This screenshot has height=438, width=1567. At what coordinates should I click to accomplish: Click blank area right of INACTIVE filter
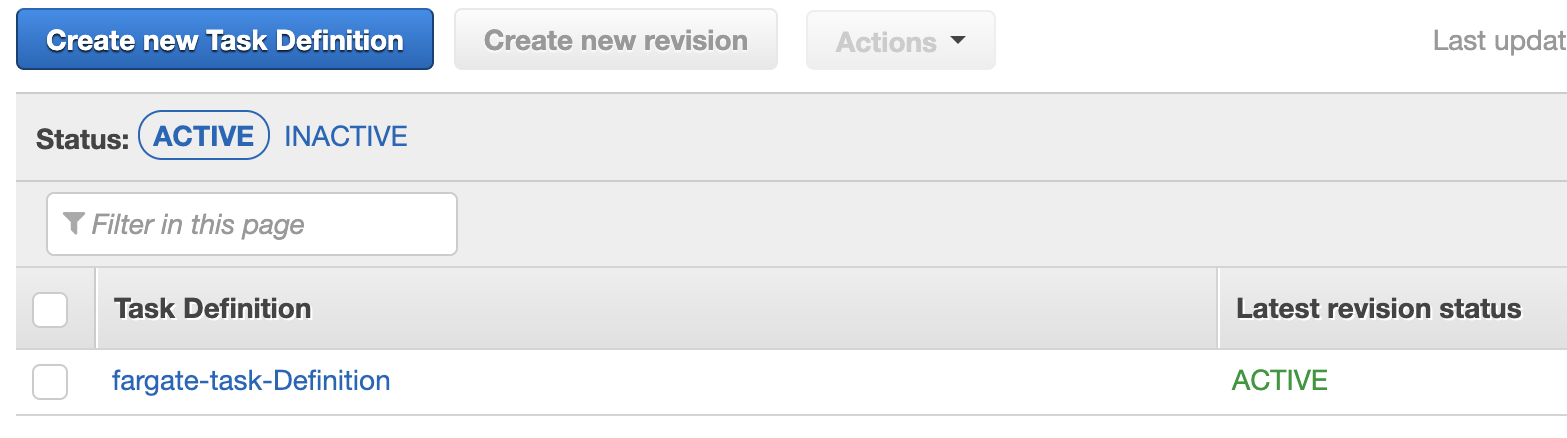click(x=900, y=136)
